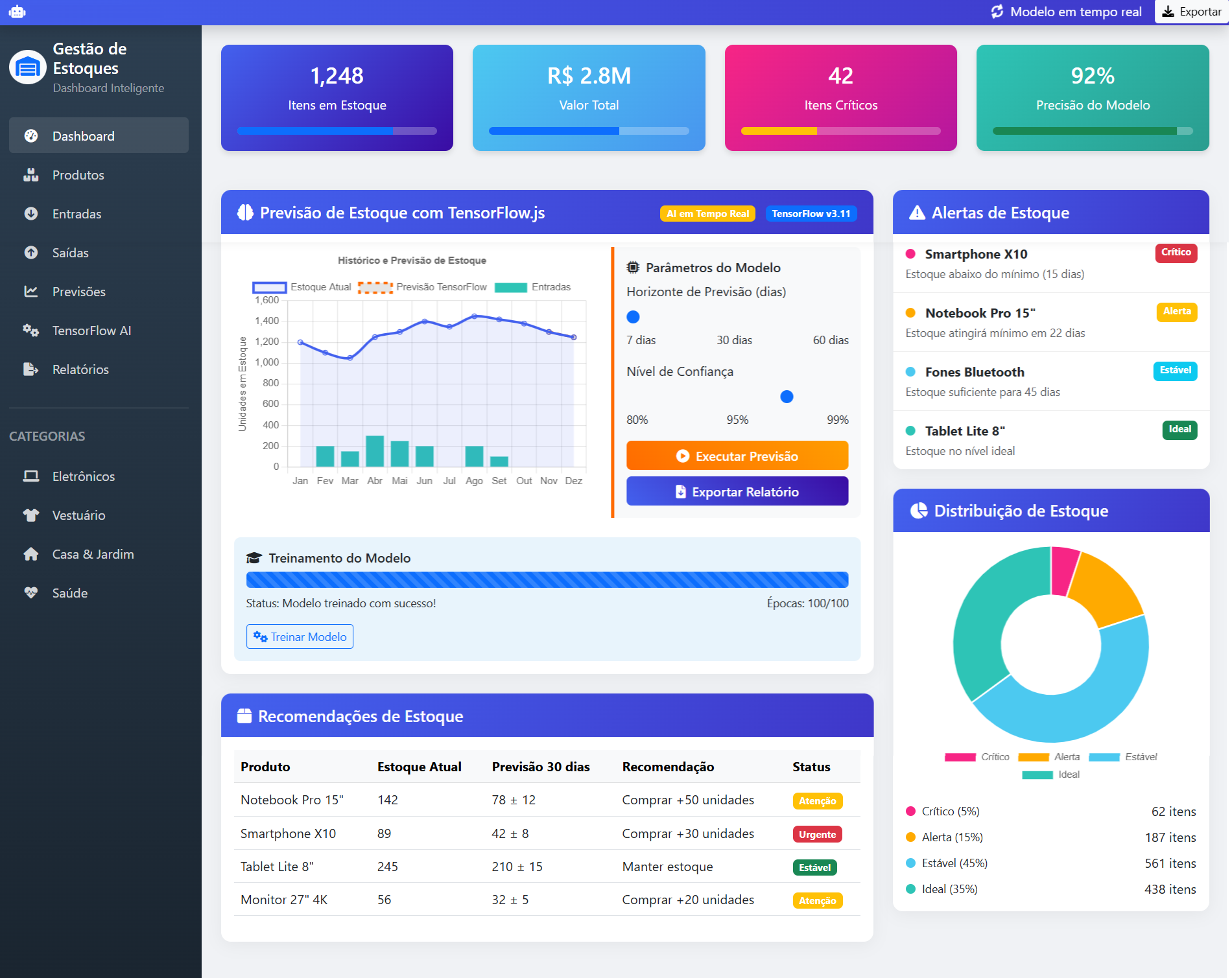Image resolution: width=1232 pixels, height=978 pixels.
Task: Click the Relatórios file export icon
Action: [30, 369]
